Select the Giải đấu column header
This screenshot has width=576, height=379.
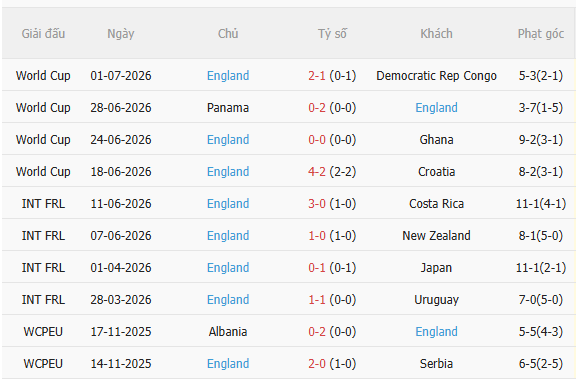click(43, 33)
